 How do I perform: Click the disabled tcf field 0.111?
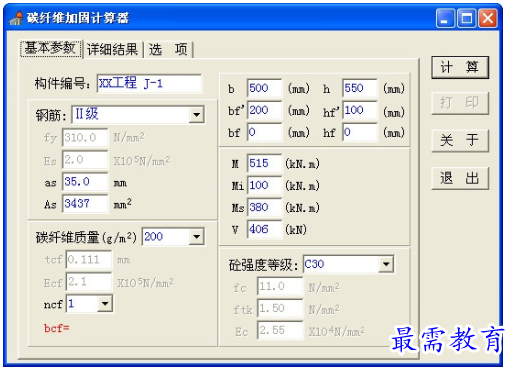[x=89, y=260]
